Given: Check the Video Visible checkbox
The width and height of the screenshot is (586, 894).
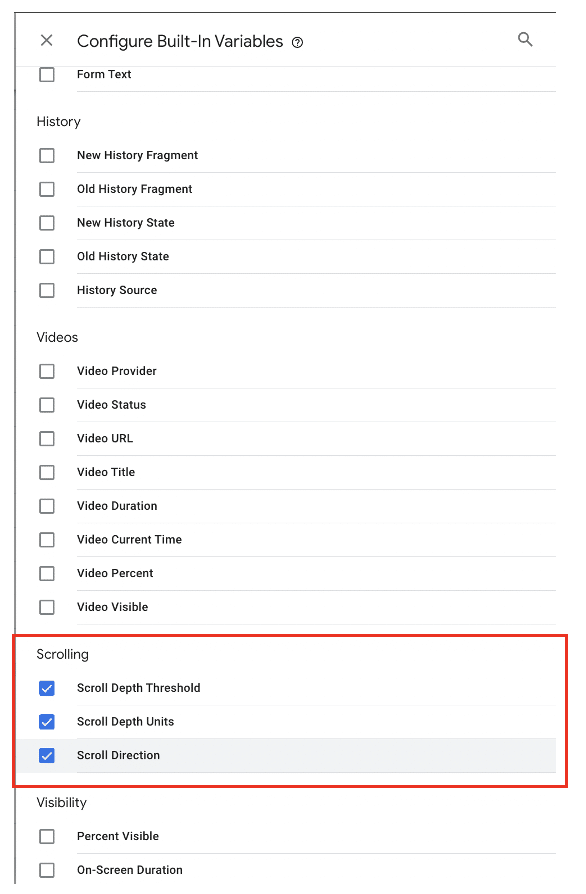Looking at the screenshot, I should point(46,607).
